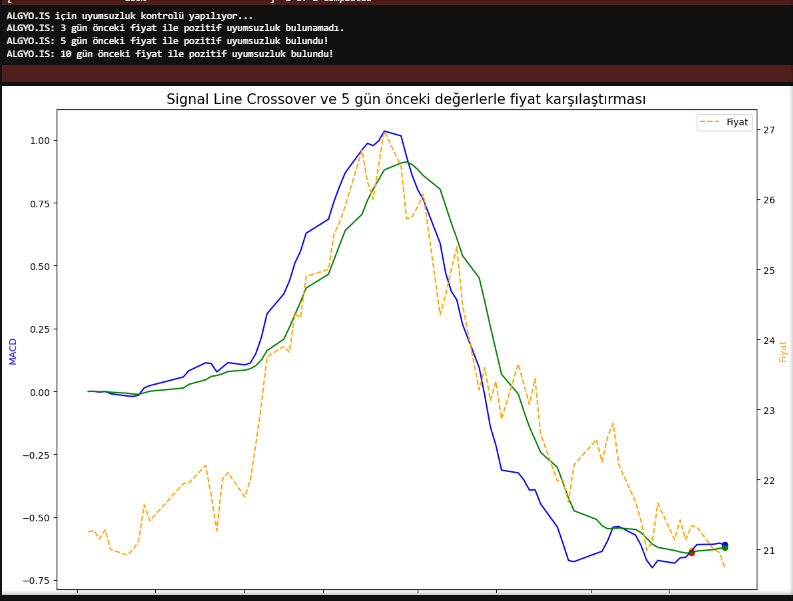Click the "5 gün önceki fiyat" output line
This screenshot has width=793, height=601.
point(167,41)
